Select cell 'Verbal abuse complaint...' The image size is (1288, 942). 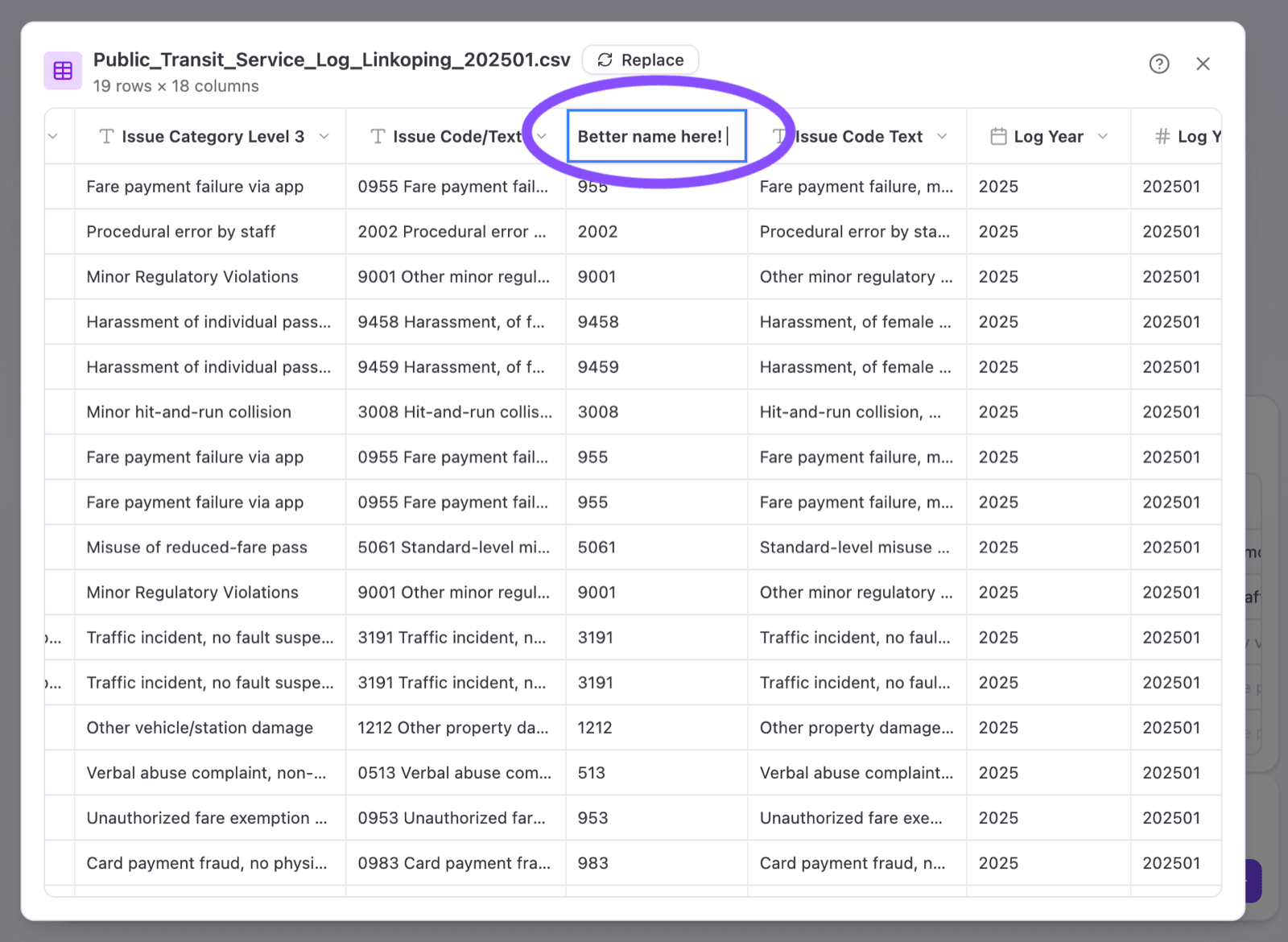(x=857, y=773)
